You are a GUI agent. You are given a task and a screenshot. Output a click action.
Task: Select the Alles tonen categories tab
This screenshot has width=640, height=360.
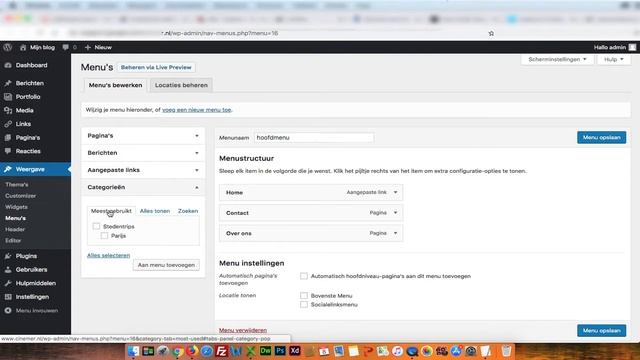click(155, 211)
